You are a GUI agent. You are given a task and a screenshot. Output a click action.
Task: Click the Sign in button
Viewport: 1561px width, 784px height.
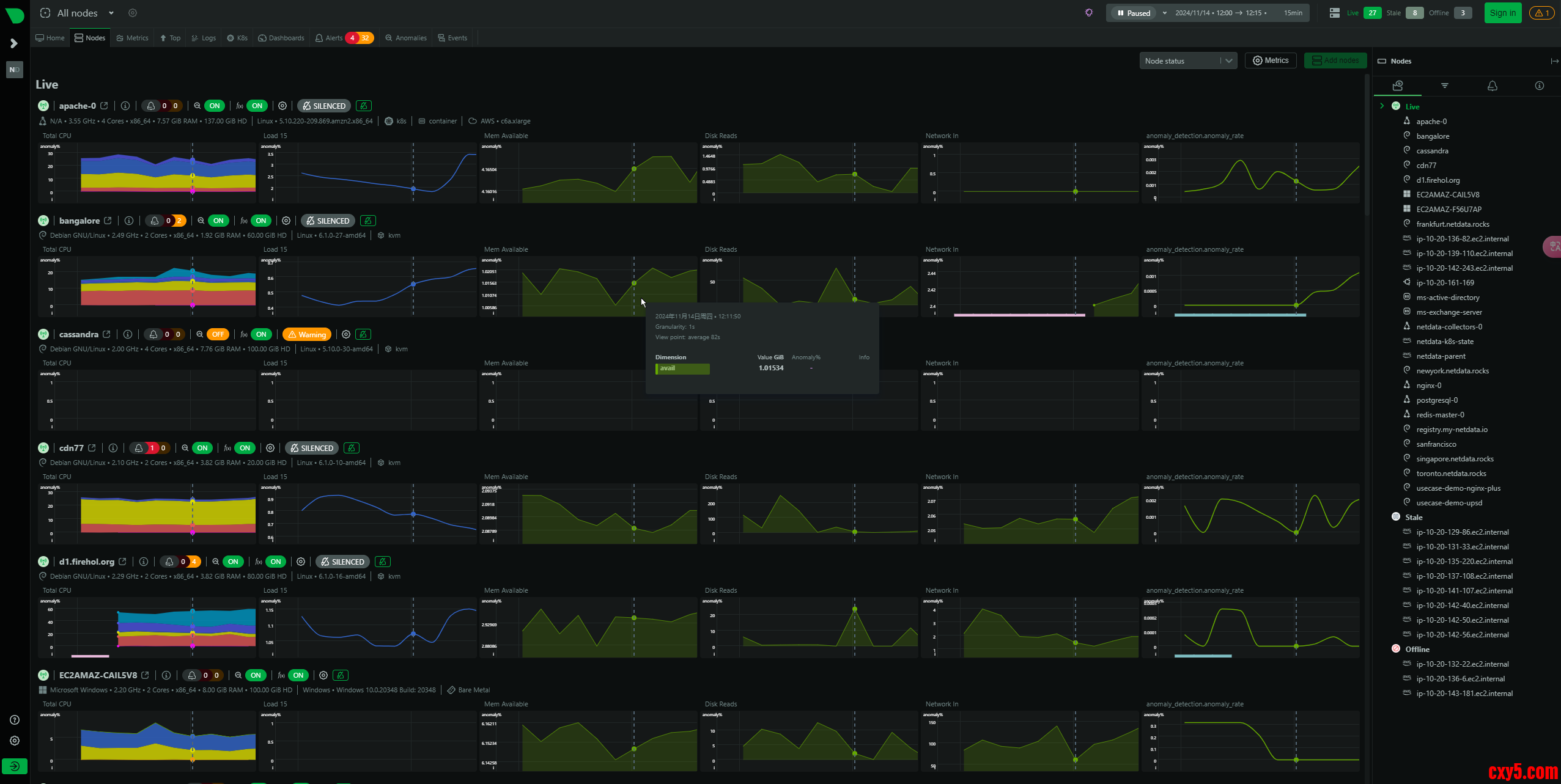pyautogui.click(x=1502, y=13)
